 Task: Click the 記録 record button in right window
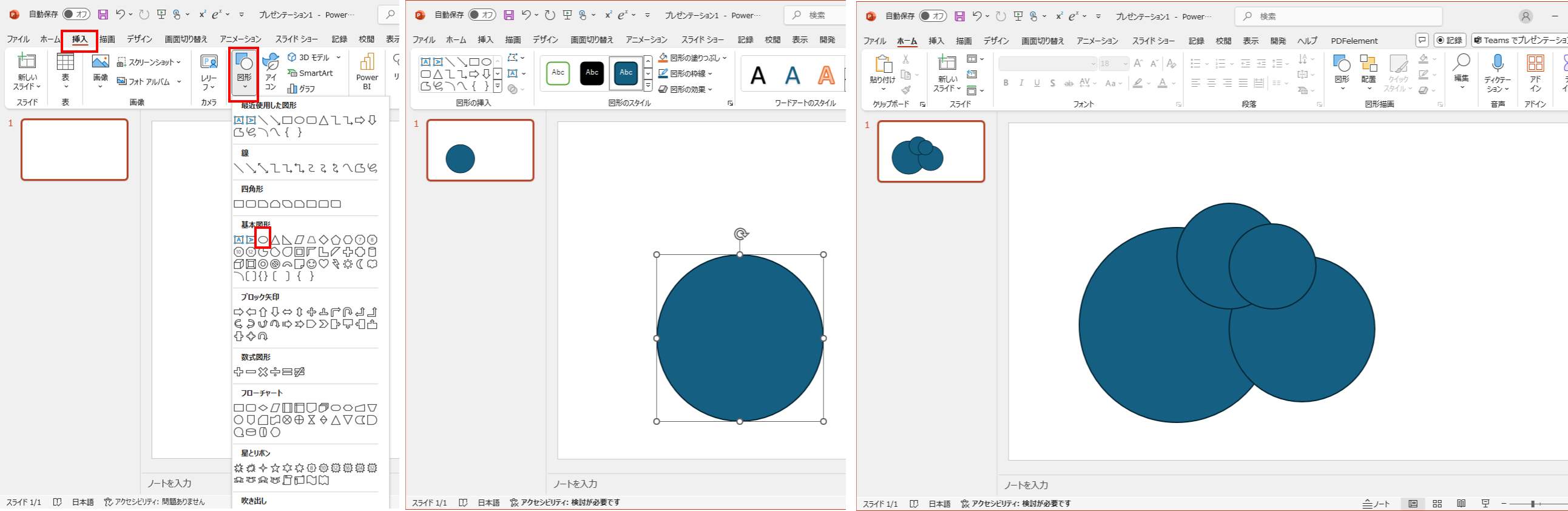pyautogui.click(x=1449, y=40)
